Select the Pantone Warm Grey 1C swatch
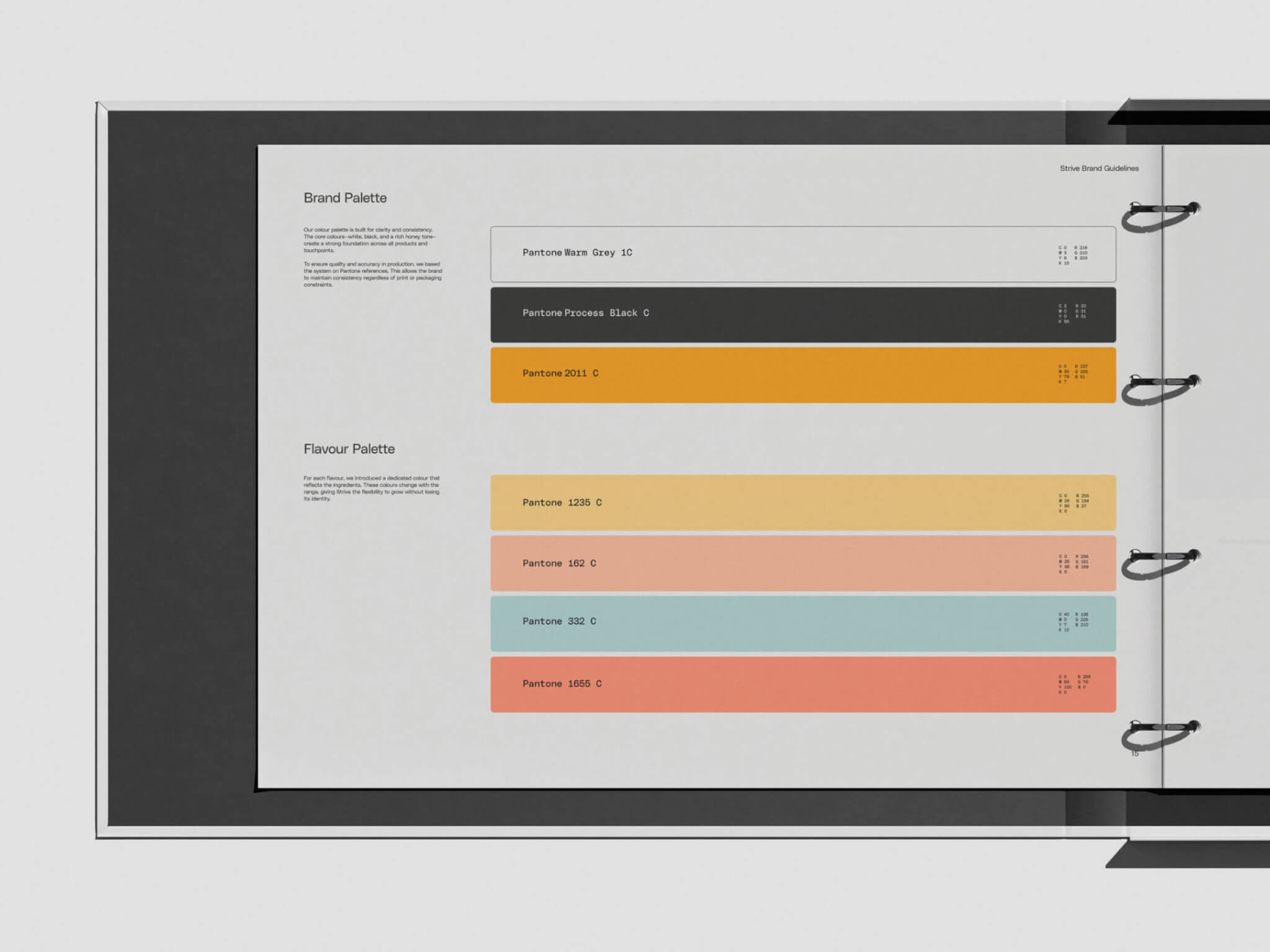This screenshot has width=1270, height=952. click(803, 254)
